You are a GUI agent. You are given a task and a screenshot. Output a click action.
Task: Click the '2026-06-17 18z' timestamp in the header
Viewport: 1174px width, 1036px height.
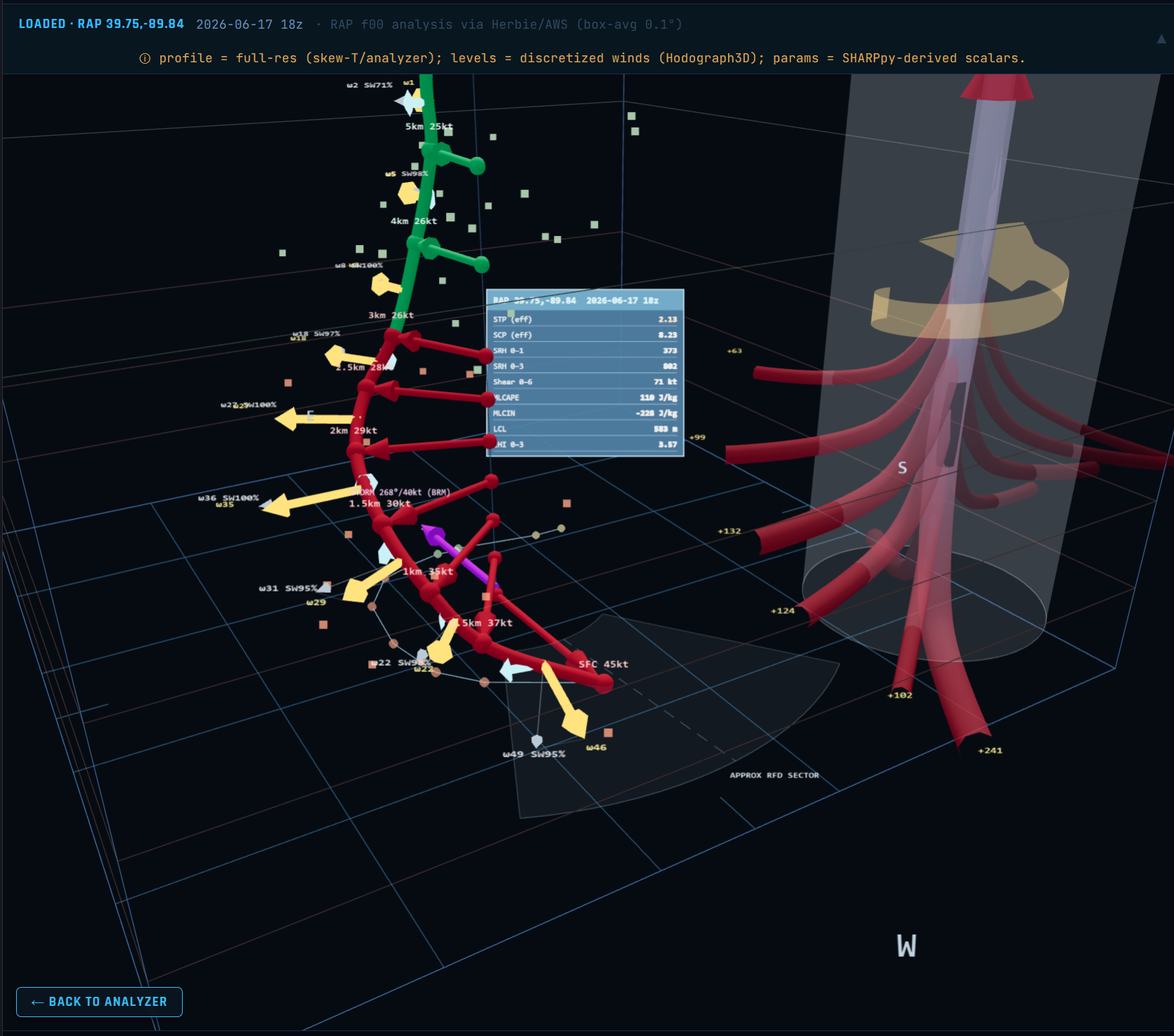(249, 24)
